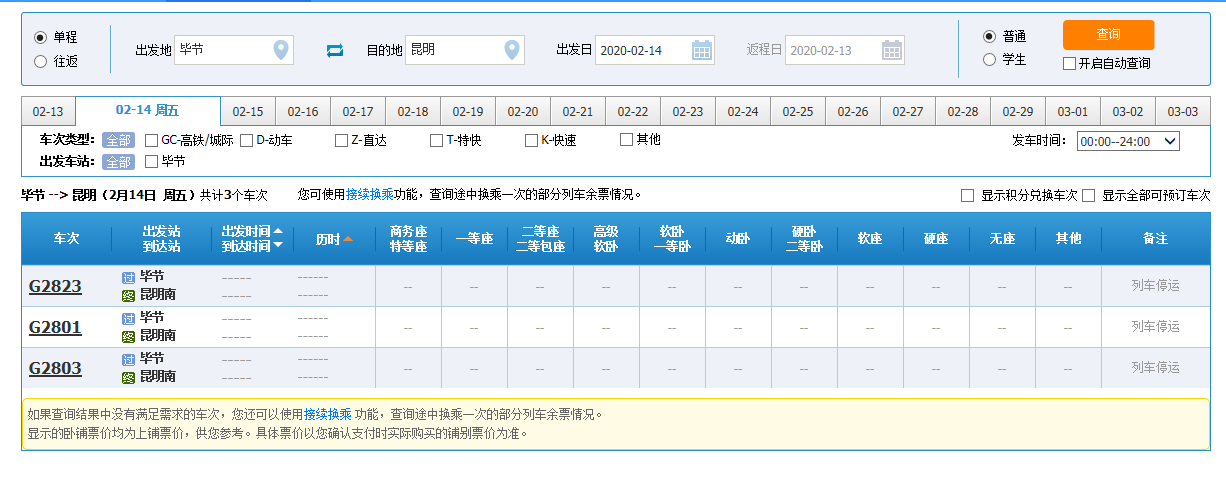Click the 硬卧 二等卧 column header
The image size is (1226, 503).
804,239
